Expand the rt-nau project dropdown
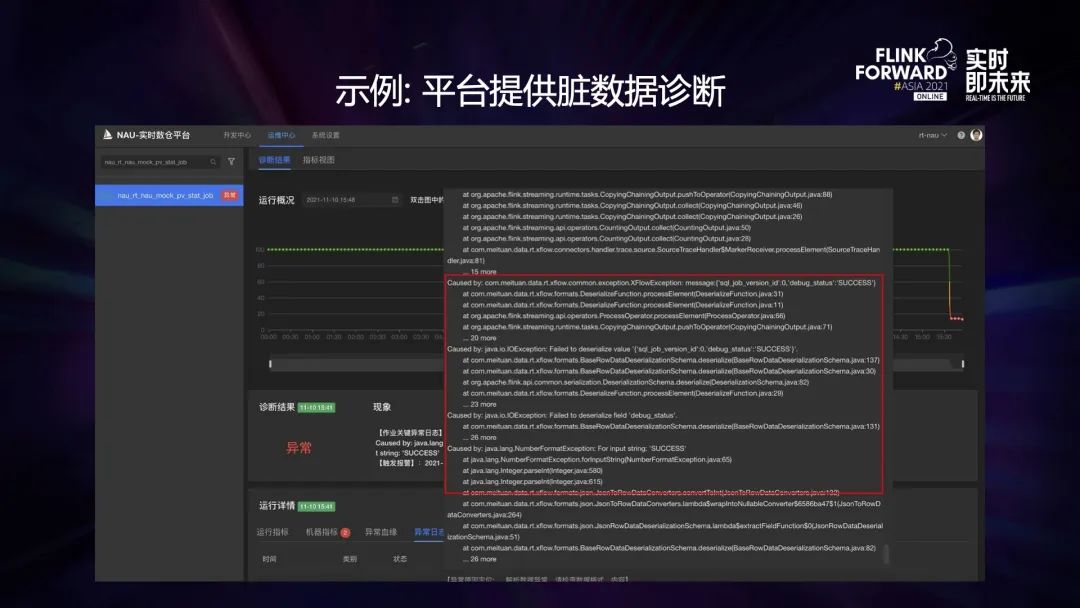 [933, 135]
